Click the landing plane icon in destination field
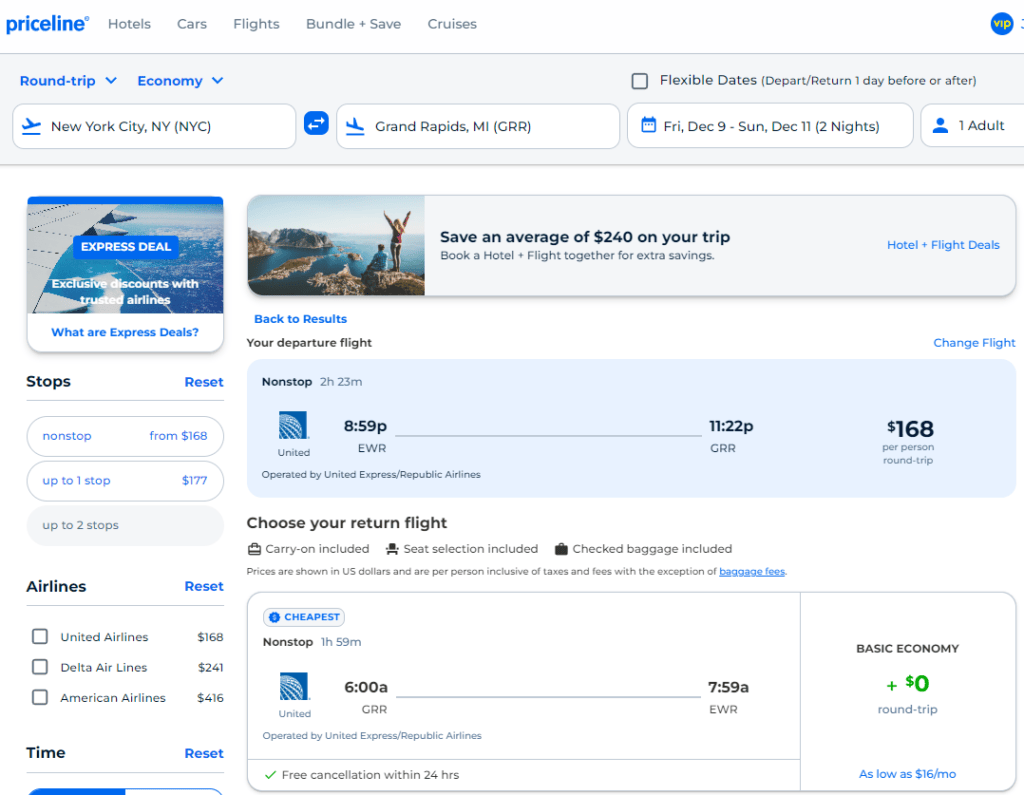Viewport: 1024px width, 795px height. tap(355, 126)
